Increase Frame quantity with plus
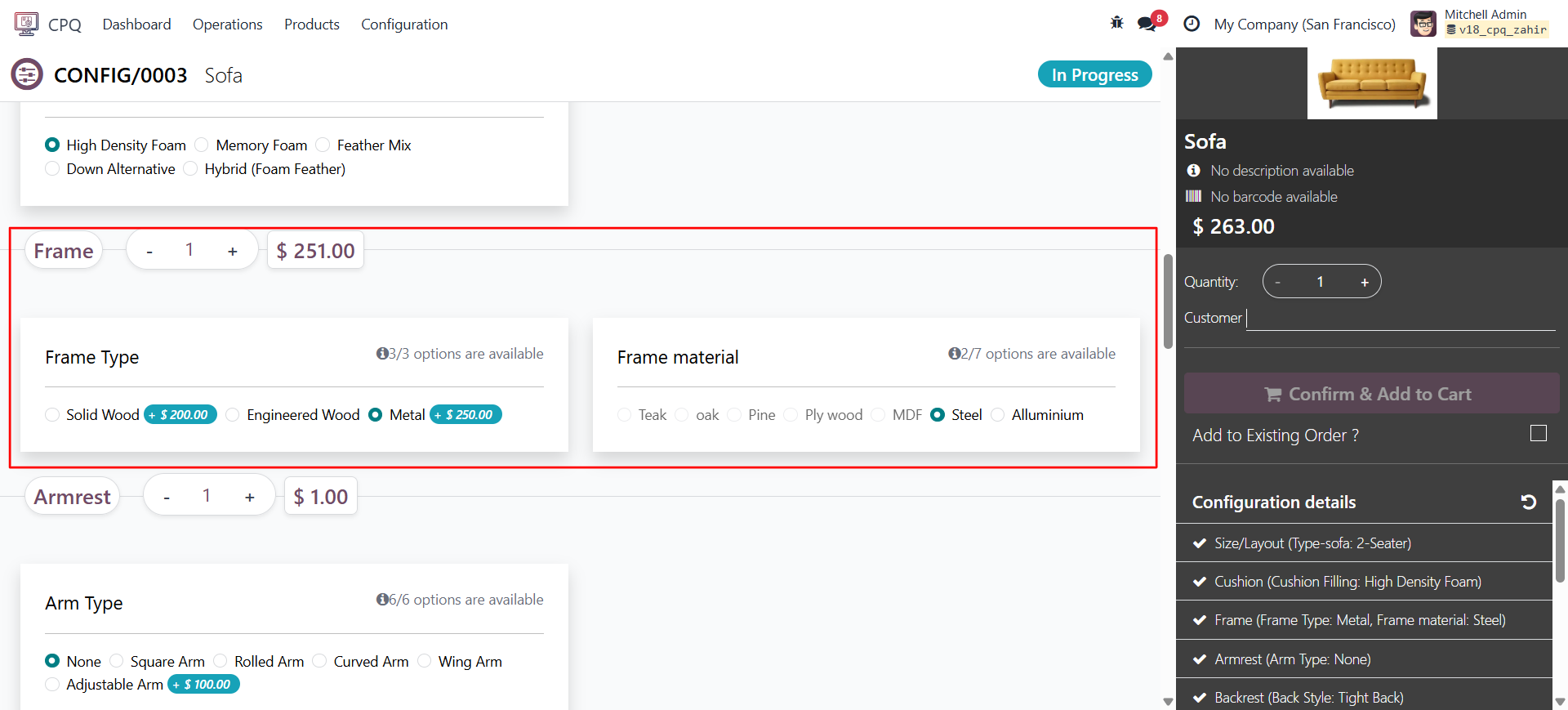Screen dimensions: 1568x710 coord(233,251)
